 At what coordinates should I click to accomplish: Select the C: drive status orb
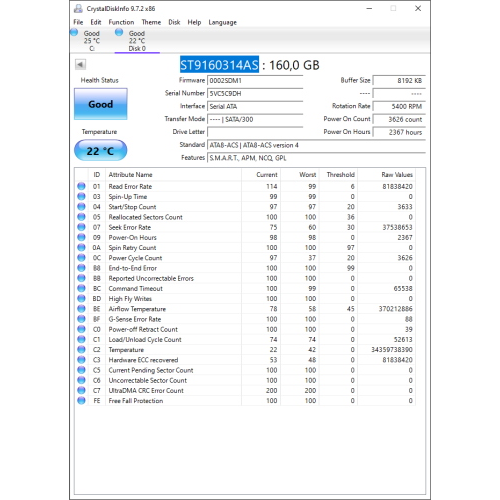[74, 33]
